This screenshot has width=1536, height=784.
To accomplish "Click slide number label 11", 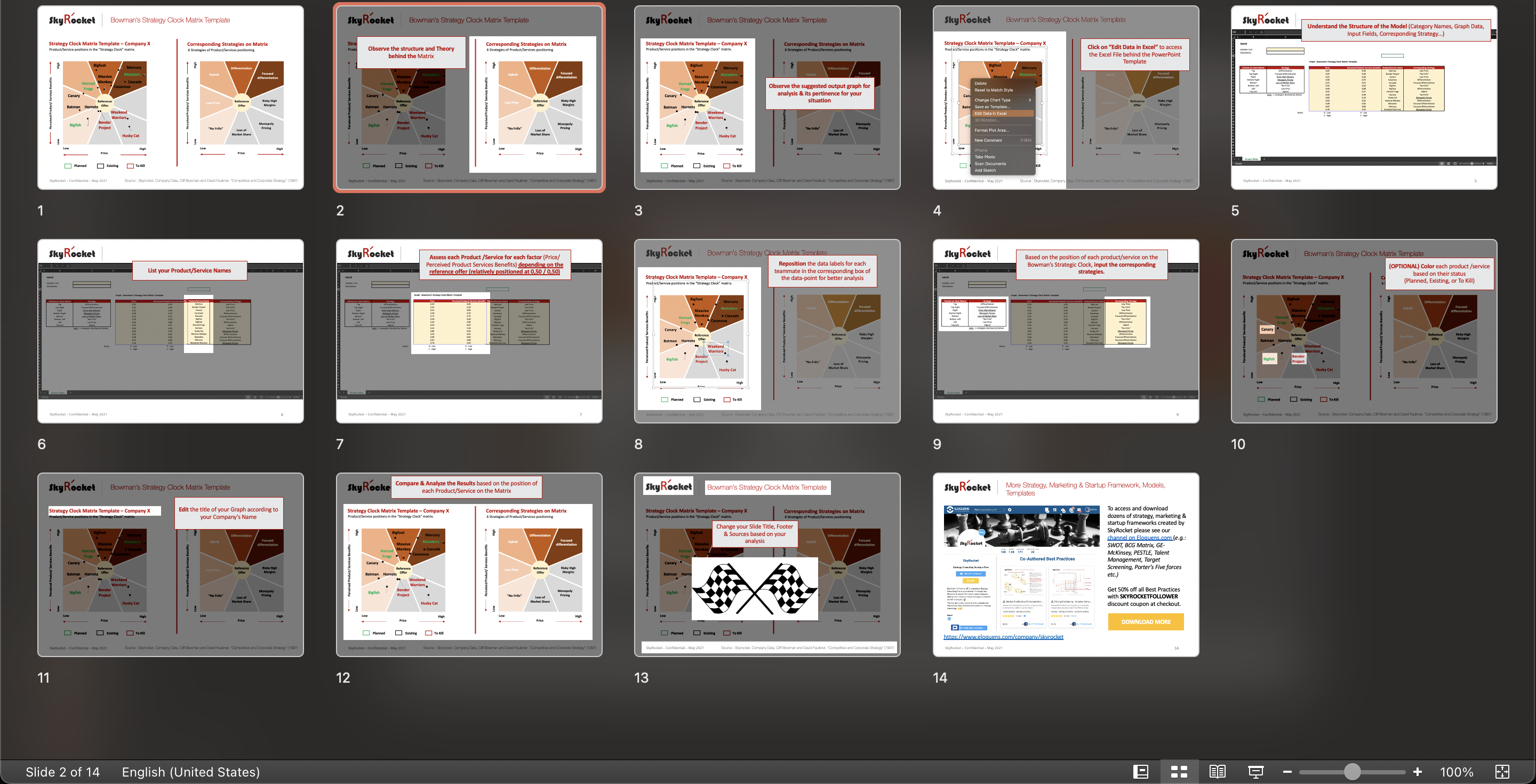I will (44, 678).
